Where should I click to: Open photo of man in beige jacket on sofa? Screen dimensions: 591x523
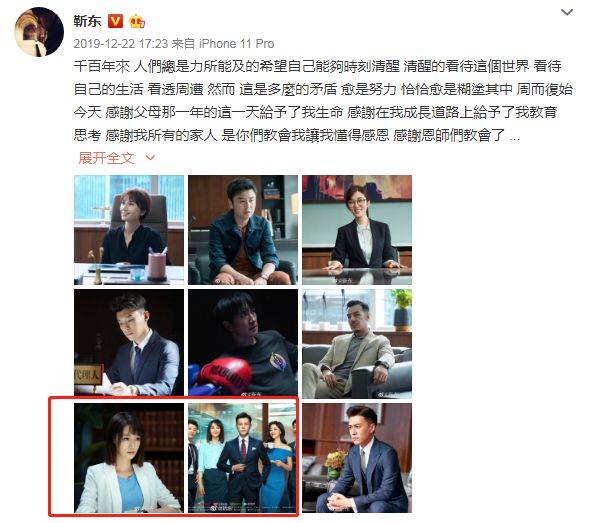point(357,344)
